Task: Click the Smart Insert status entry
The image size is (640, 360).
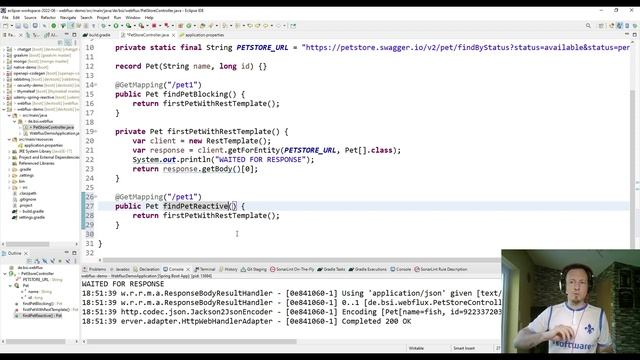Action: pos(464,348)
